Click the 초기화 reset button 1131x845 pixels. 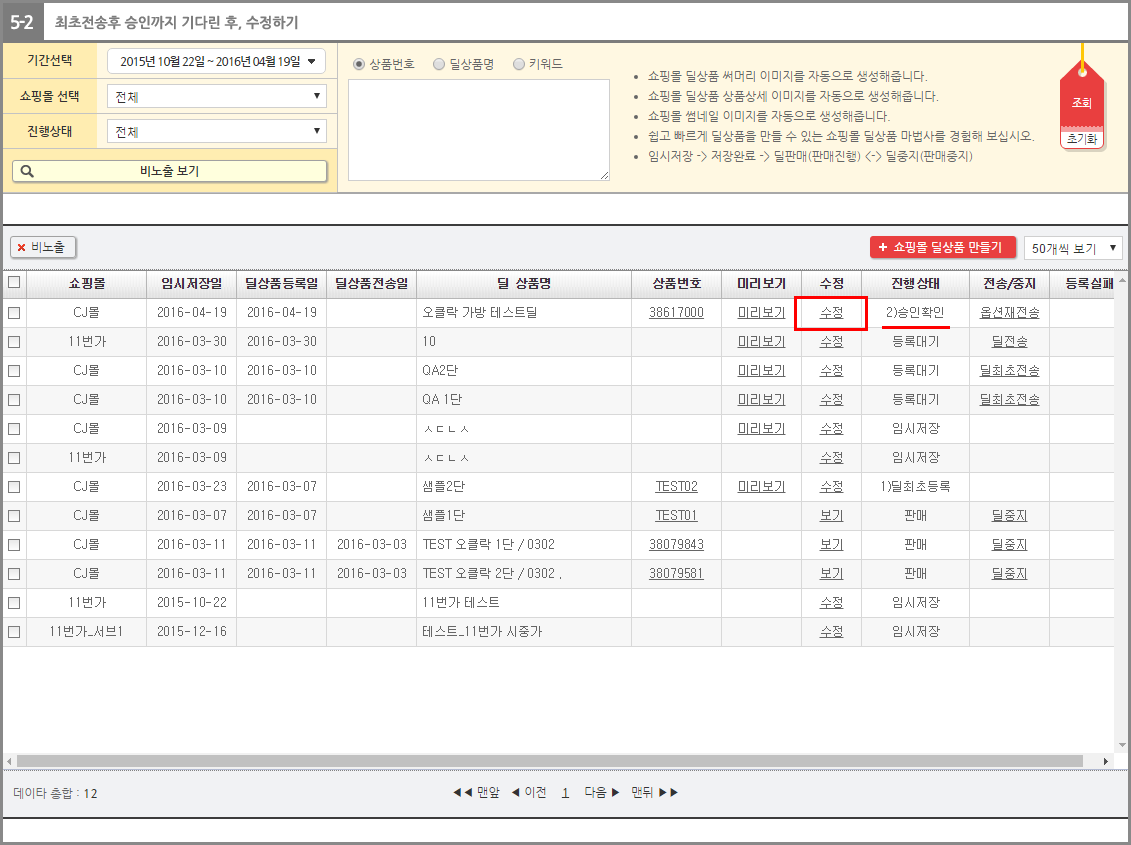pos(1081,139)
